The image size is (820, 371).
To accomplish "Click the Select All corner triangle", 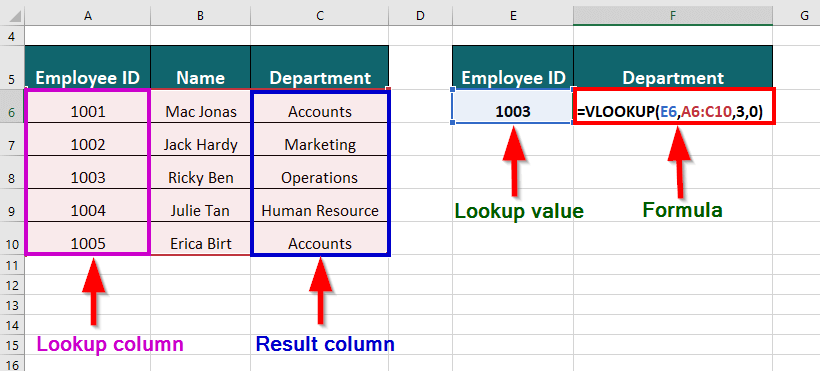I will coord(15,16).
